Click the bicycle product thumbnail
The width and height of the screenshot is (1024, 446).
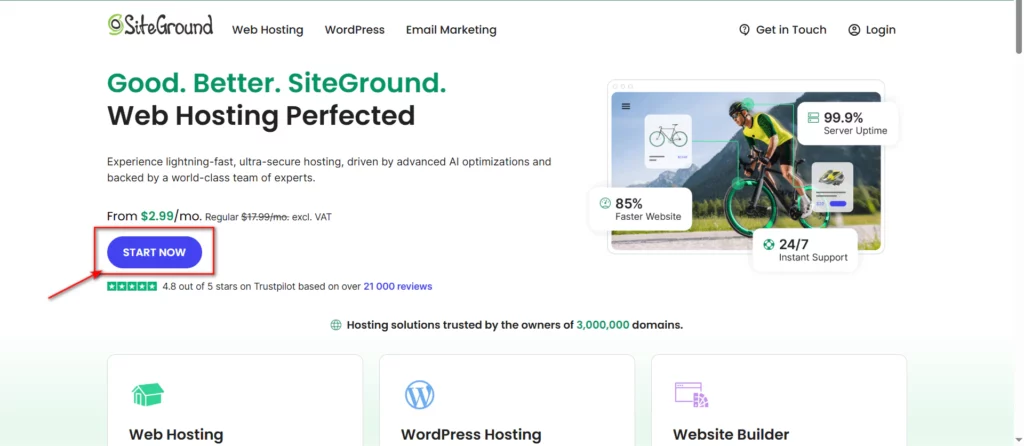click(x=668, y=142)
